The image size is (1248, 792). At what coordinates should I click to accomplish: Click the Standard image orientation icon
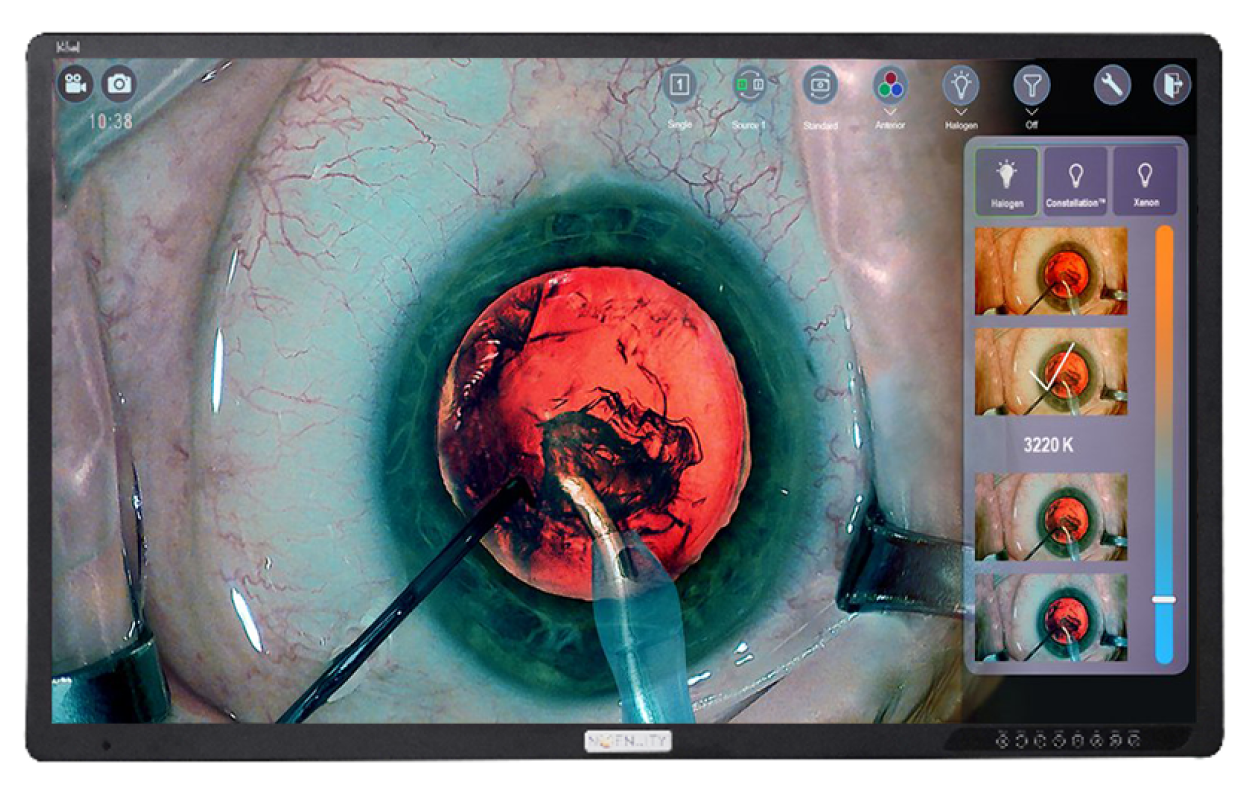pyautogui.click(x=820, y=86)
